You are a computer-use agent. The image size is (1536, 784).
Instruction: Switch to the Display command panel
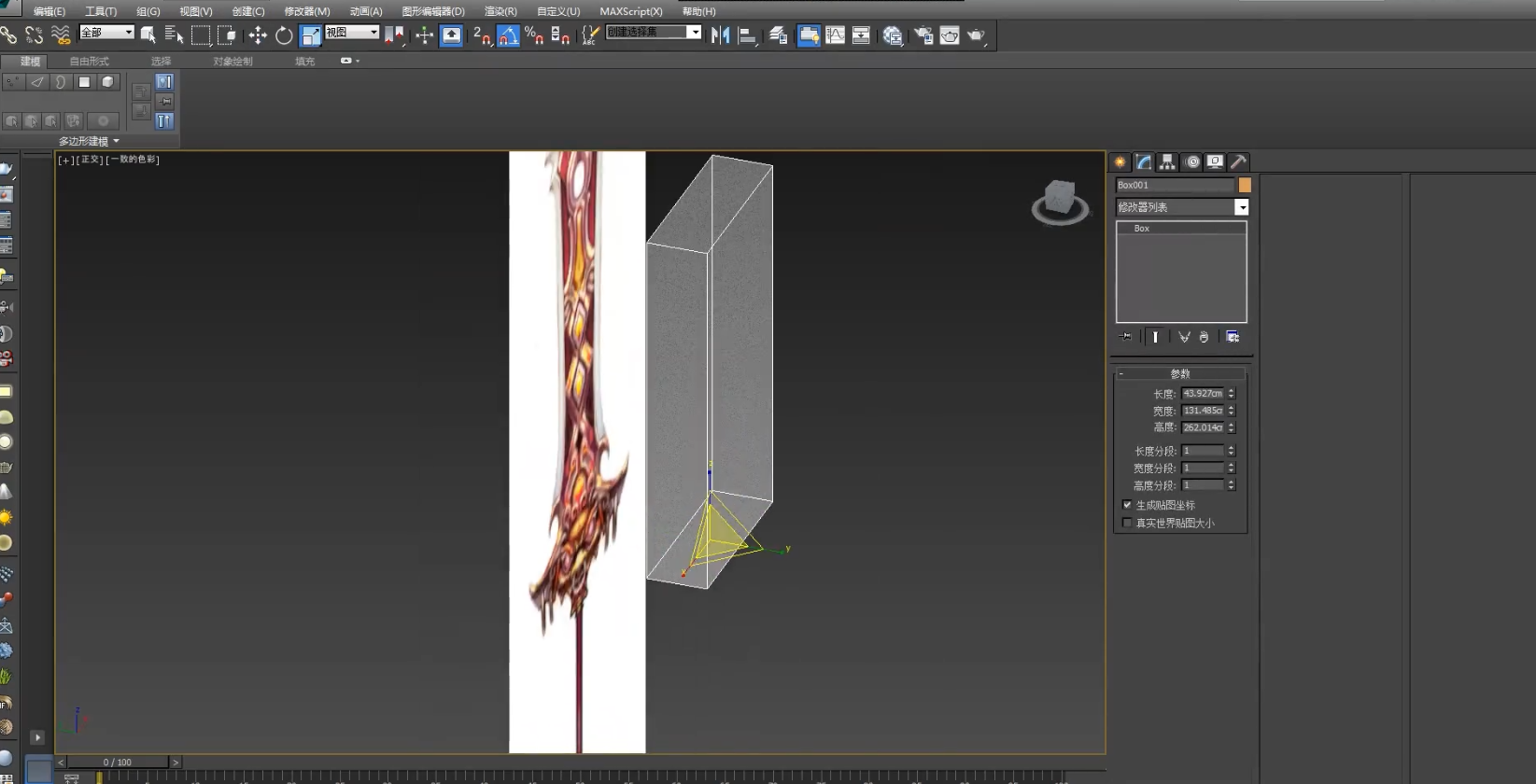click(x=1215, y=161)
